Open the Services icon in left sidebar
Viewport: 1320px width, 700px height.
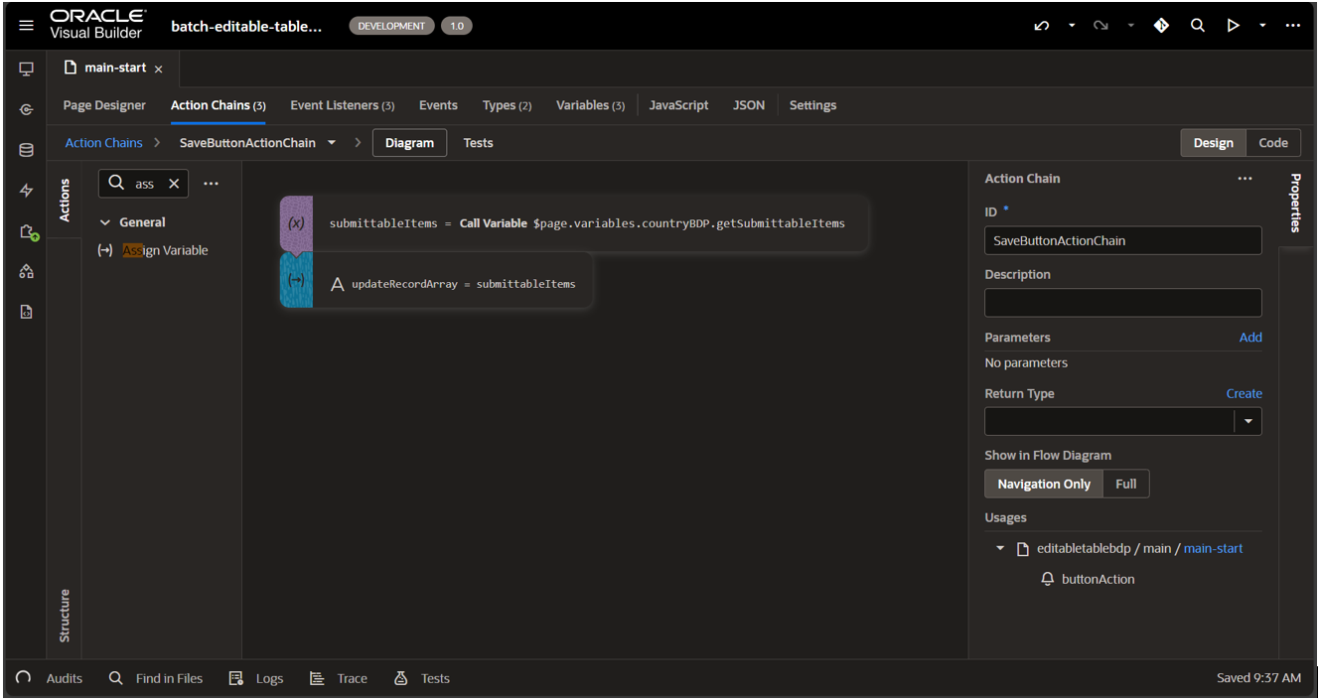(26, 109)
